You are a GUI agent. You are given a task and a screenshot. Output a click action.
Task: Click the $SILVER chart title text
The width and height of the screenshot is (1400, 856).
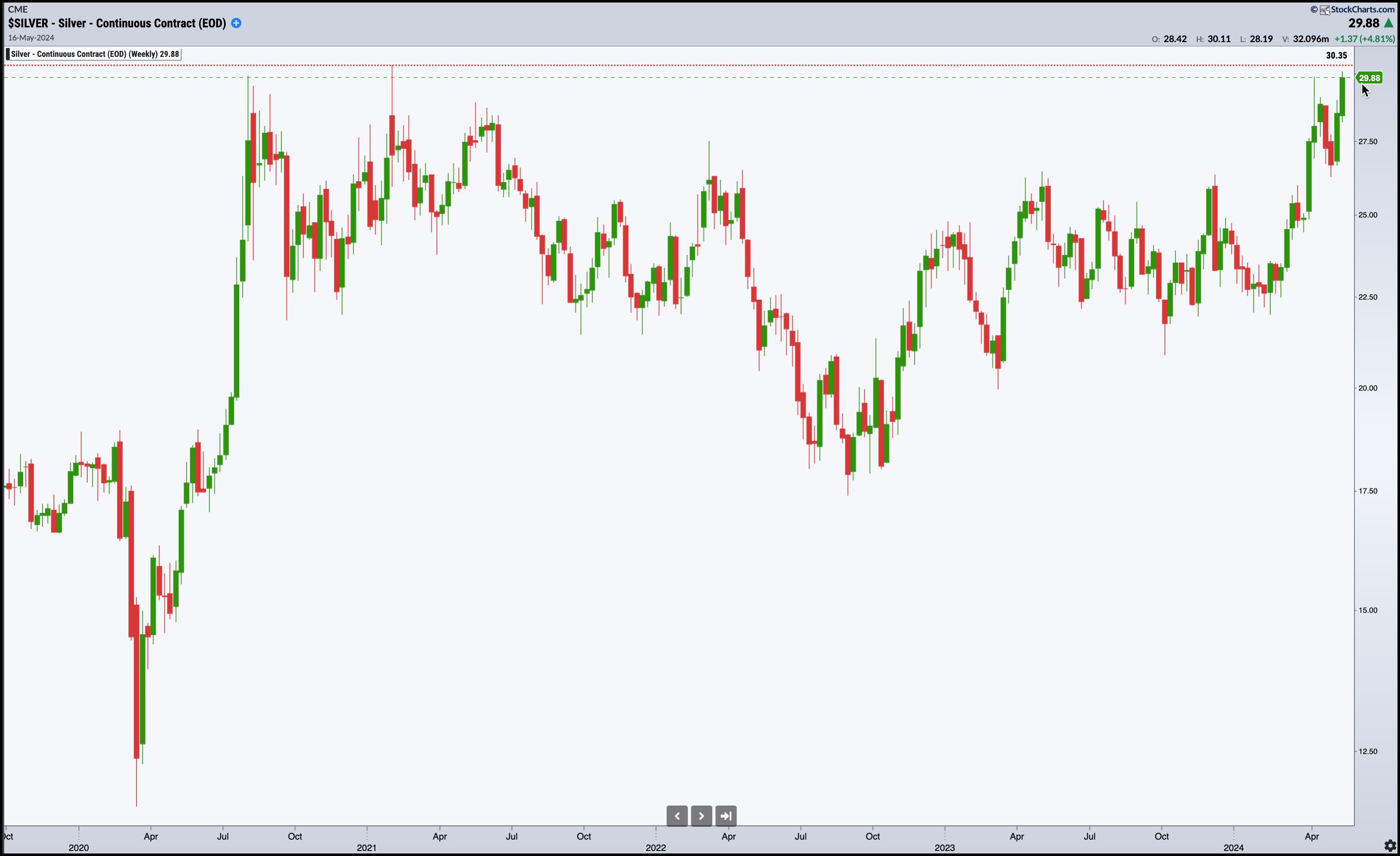[117, 23]
